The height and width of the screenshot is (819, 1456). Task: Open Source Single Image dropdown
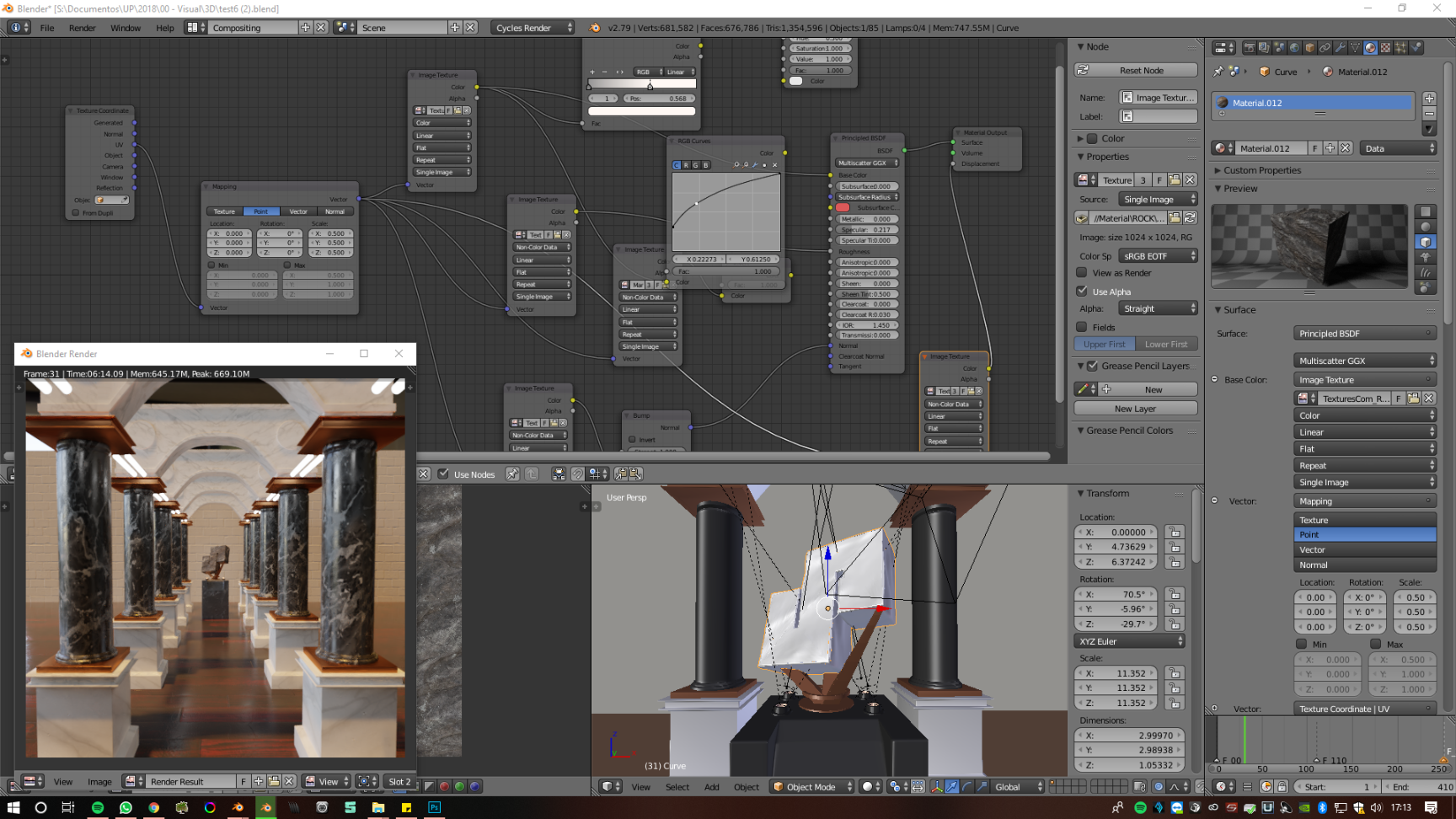click(x=1159, y=199)
